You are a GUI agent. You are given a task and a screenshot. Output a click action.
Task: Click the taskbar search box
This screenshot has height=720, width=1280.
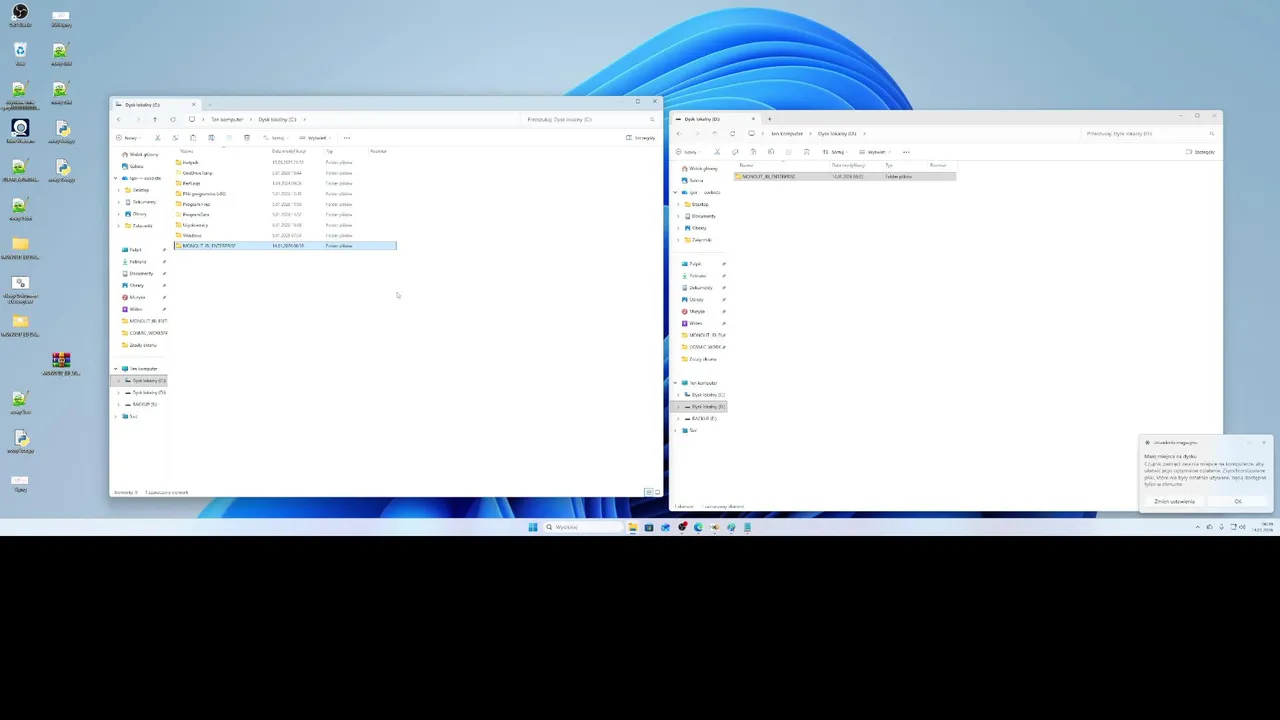point(583,527)
